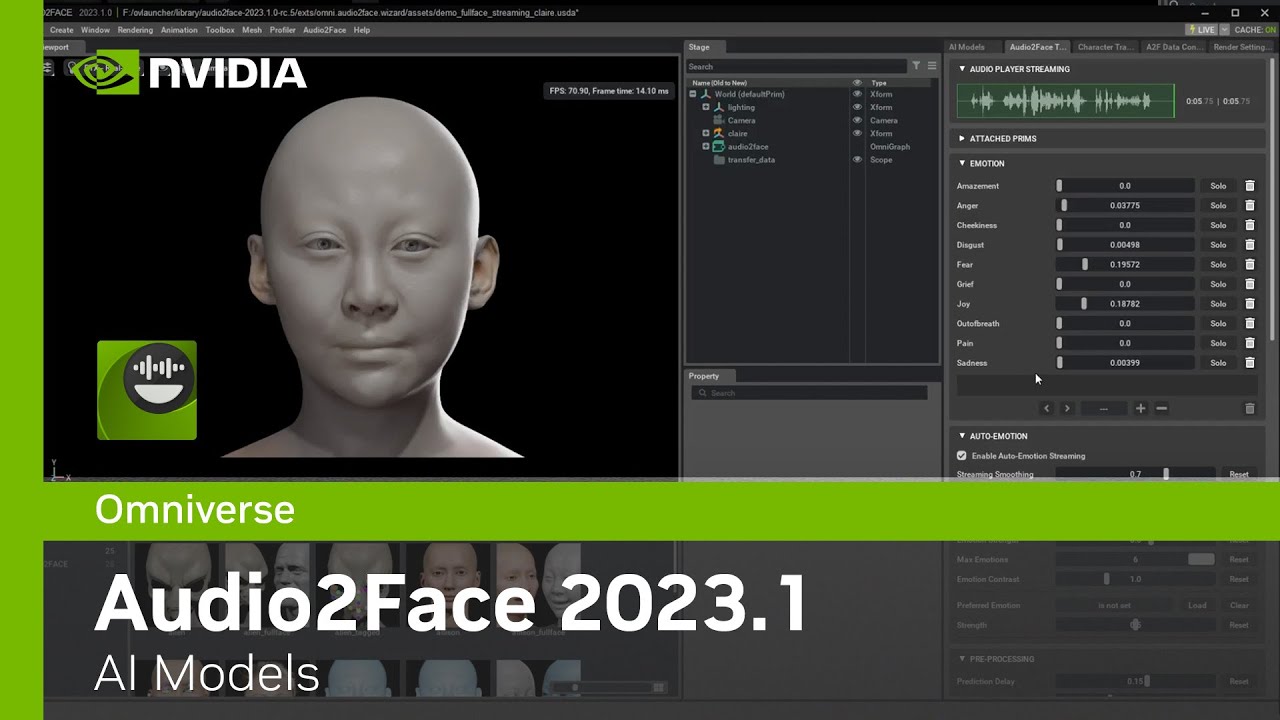Screen dimensions: 1280x720
Task: Click the Stage search field
Action: [x=796, y=66]
